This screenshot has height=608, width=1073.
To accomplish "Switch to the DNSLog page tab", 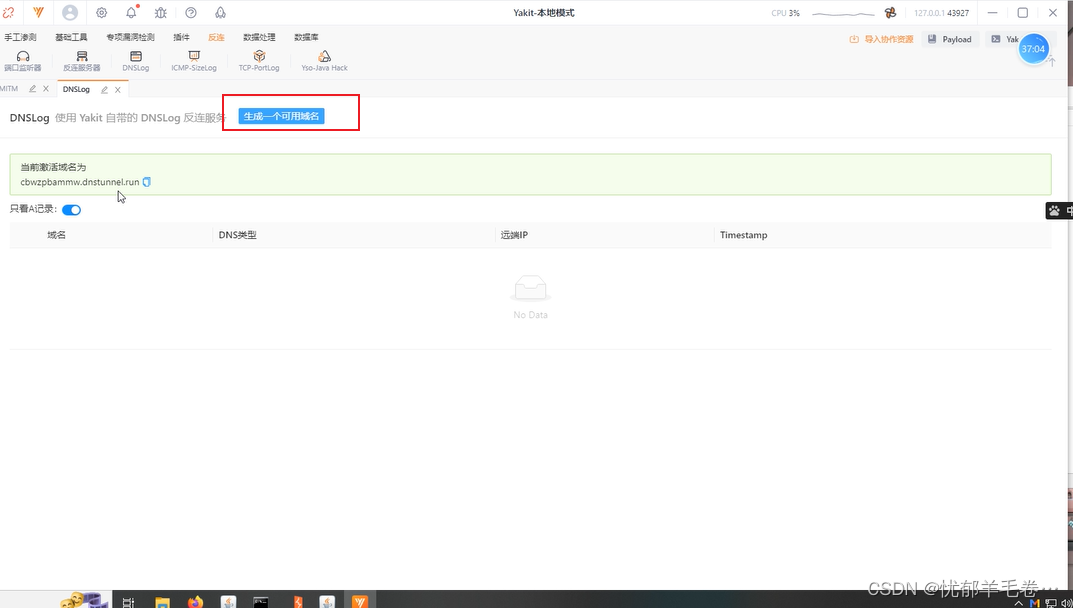I will point(76,90).
